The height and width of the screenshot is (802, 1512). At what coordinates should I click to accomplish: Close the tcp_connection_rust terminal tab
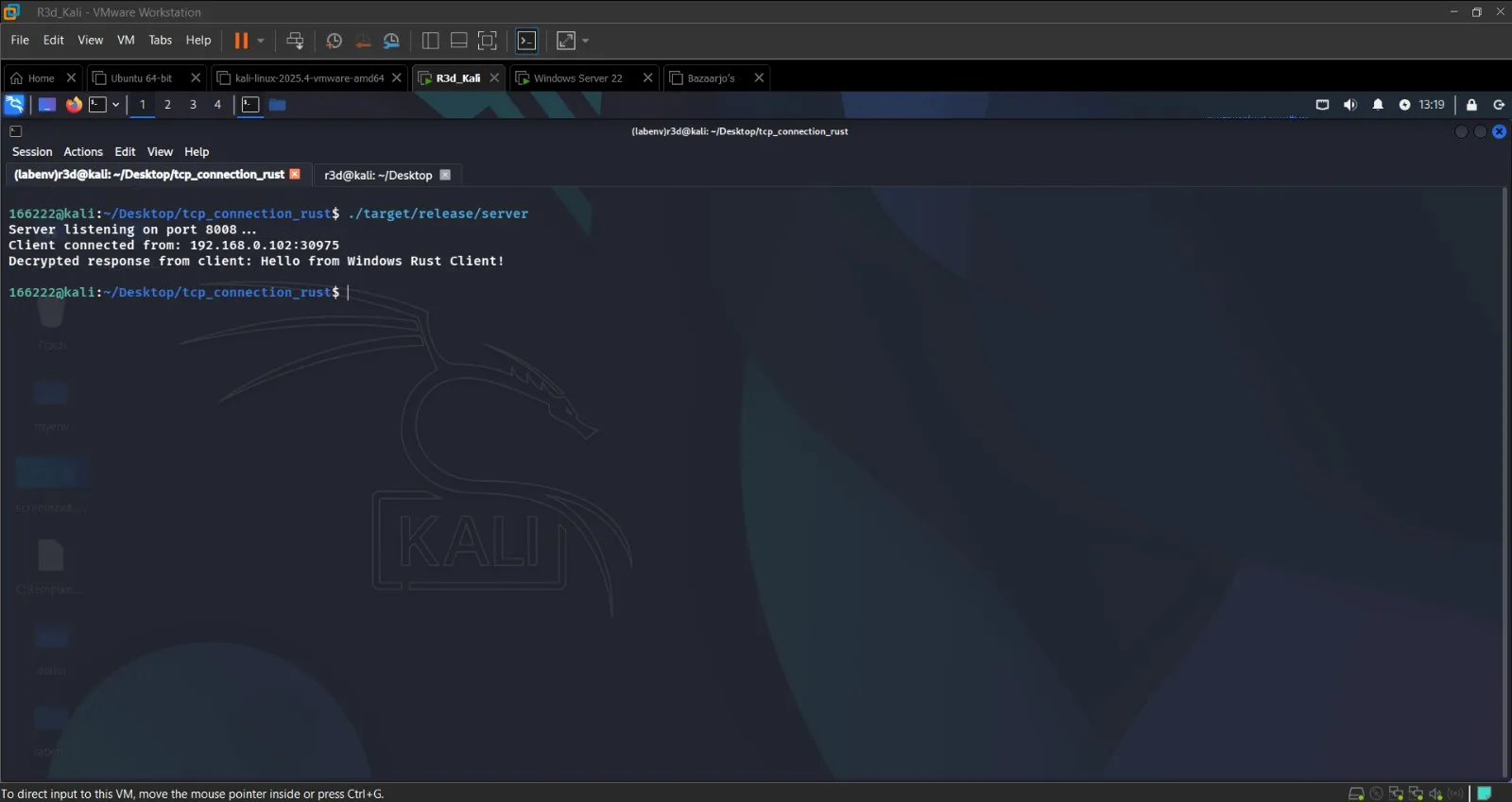(x=295, y=174)
